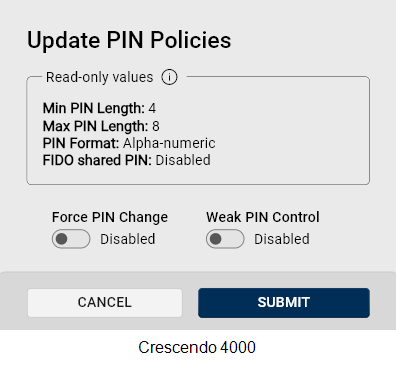Screen dimensions: 396x372
Task: Enable the Force PIN Change toggle
Action: pos(71,239)
